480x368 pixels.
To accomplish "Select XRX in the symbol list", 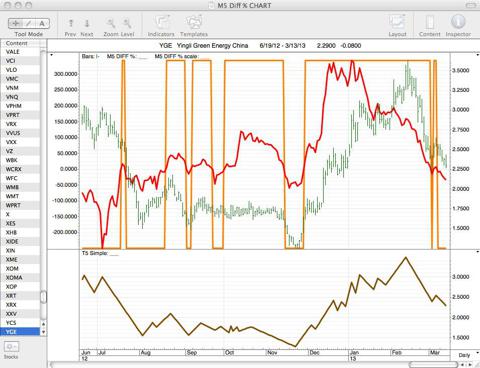I will click(20, 304).
